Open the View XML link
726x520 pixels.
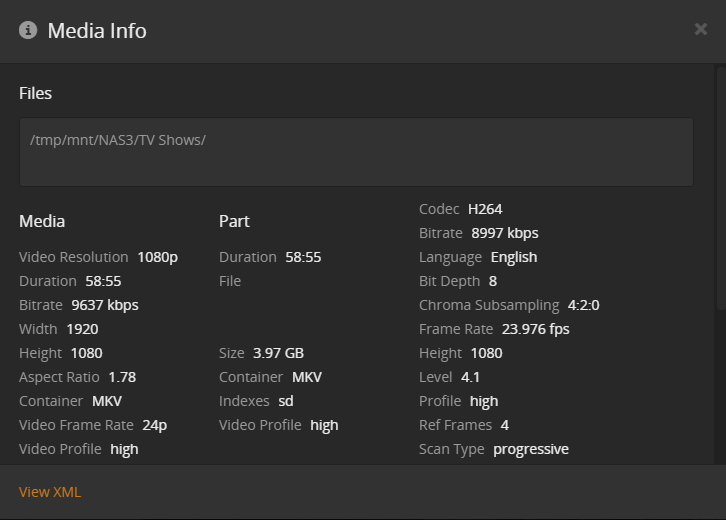click(50, 492)
